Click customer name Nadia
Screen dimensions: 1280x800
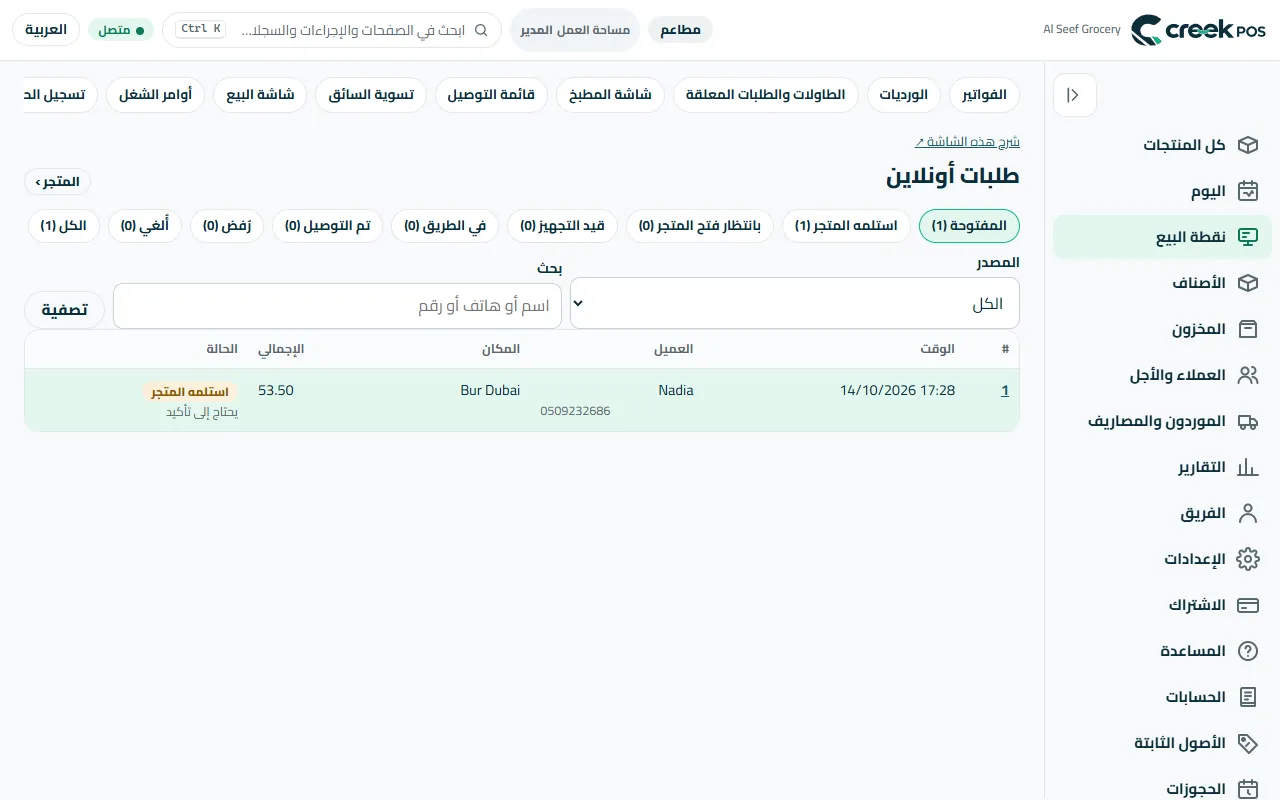(676, 391)
